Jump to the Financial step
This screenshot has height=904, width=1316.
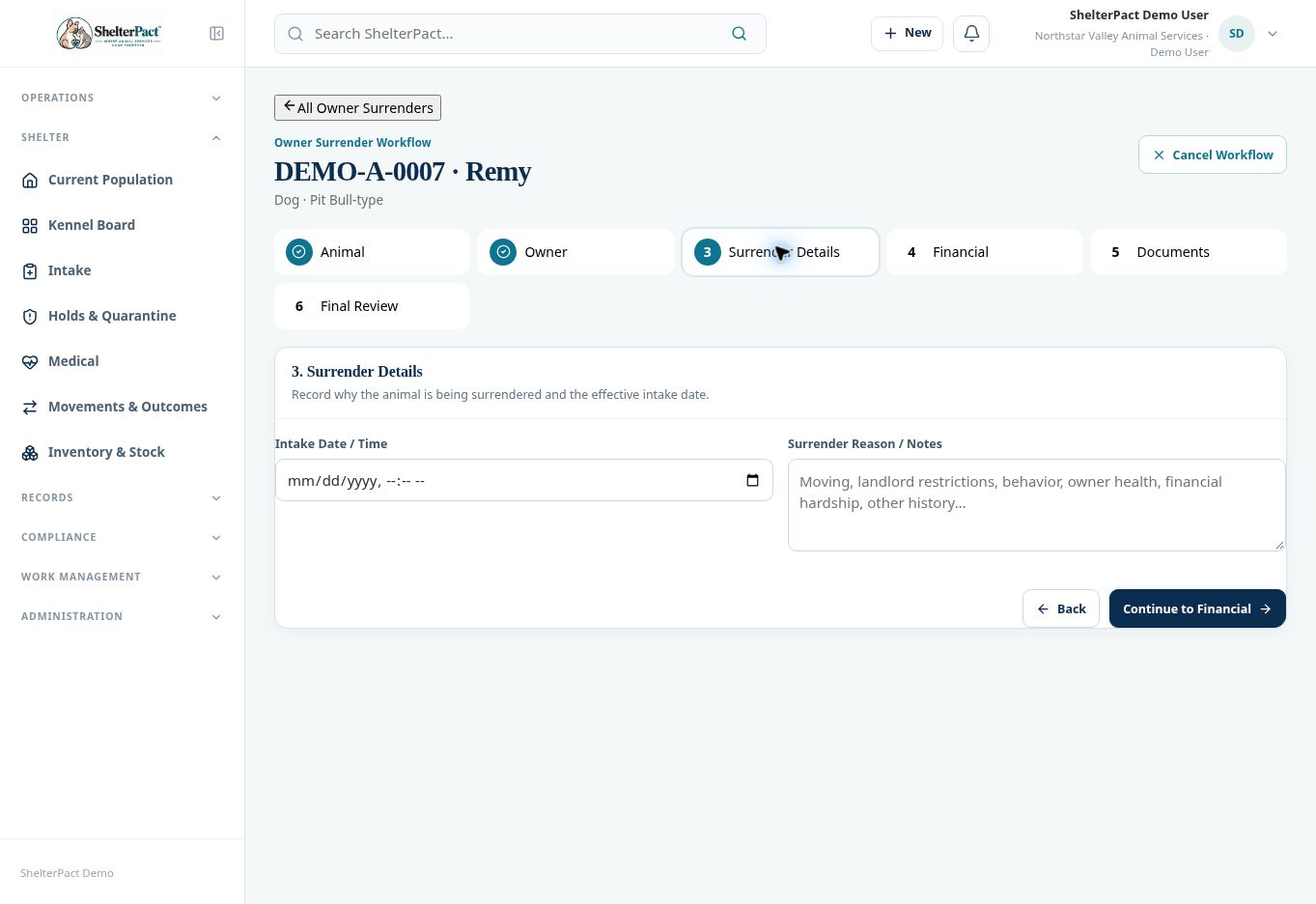tap(985, 252)
